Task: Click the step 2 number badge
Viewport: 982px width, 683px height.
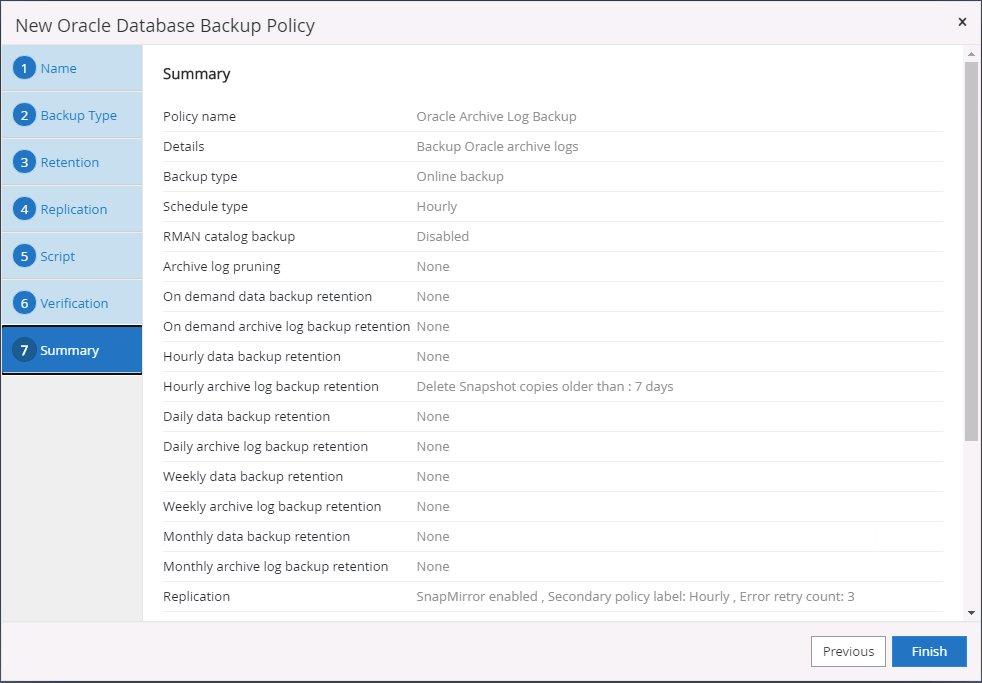Action: pyautogui.click(x=25, y=115)
